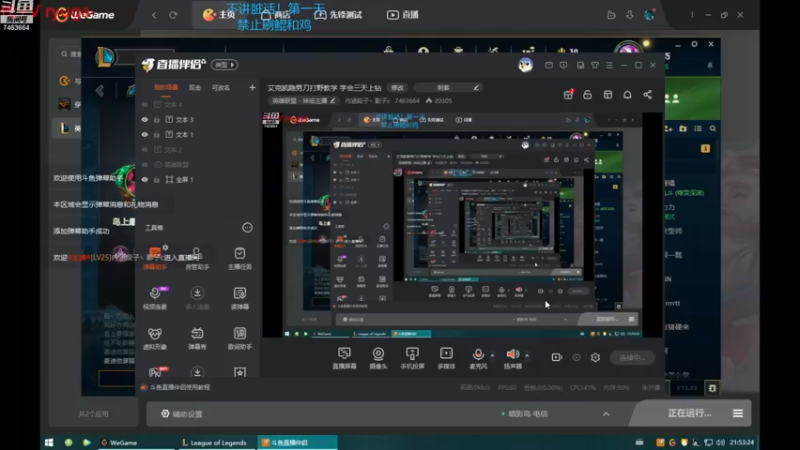Screen dimensions: 800x450
Task: Add a 手机投屏 phone casting source
Action: 412,358
